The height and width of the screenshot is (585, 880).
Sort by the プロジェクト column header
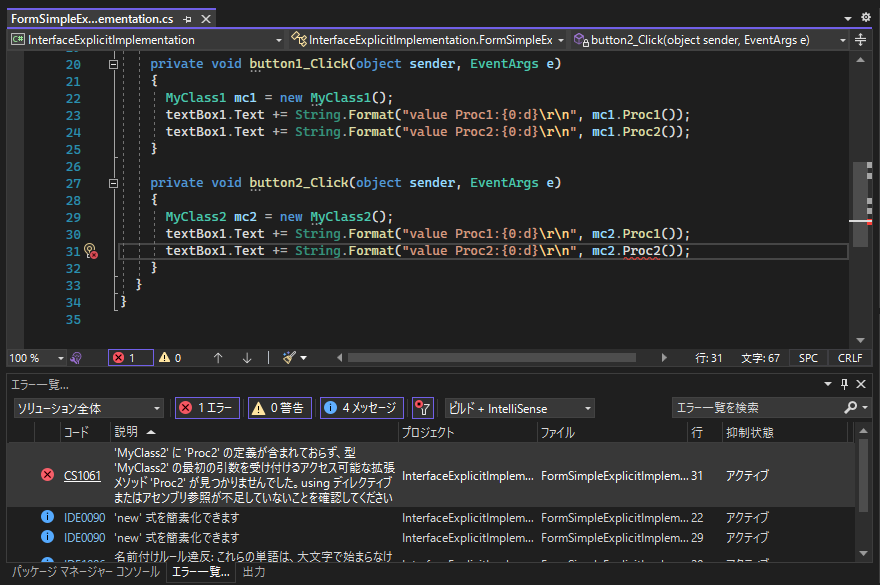(x=467, y=432)
